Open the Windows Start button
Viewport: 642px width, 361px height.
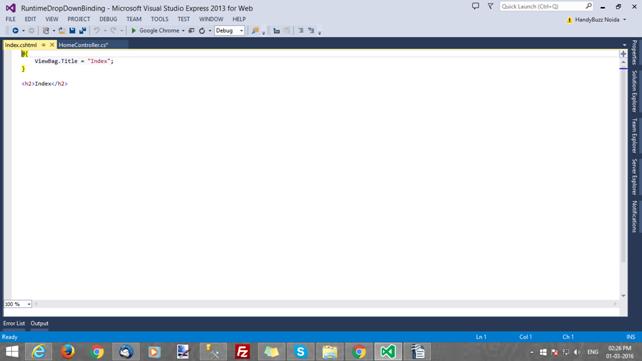point(12,352)
